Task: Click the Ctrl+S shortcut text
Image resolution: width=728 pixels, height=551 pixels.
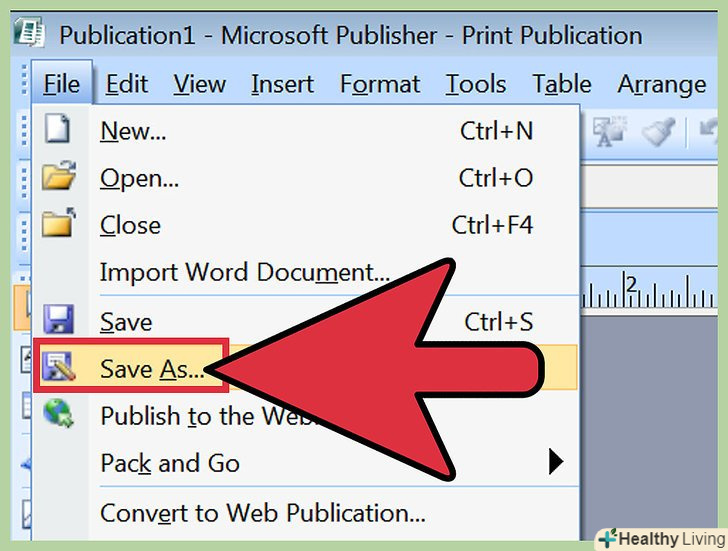Action: pyautogui.click(x=499, y=322)
